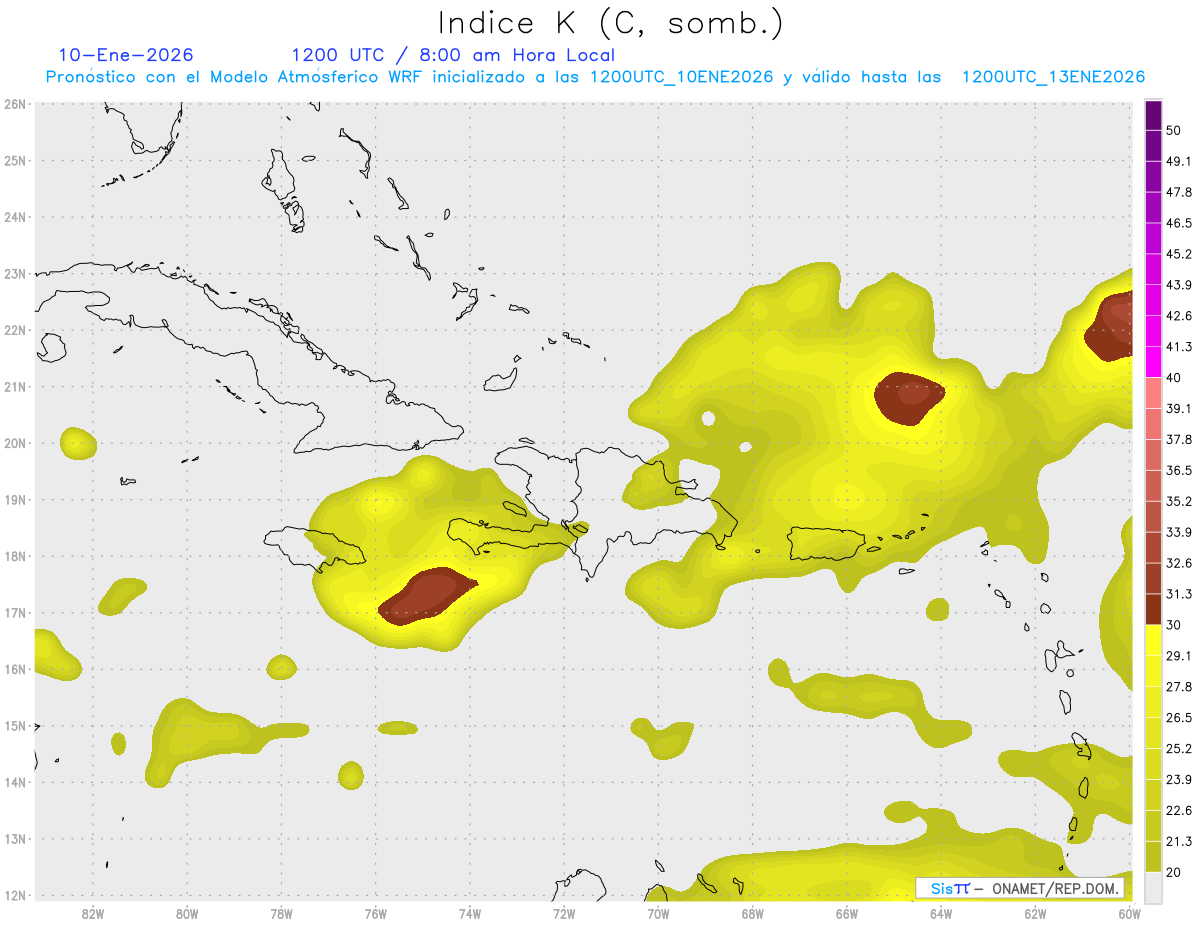The height and width of the screenshot is (927, 1200).
Task: Click the colorbar label "49.1"
Action: tap(1178, 161)
